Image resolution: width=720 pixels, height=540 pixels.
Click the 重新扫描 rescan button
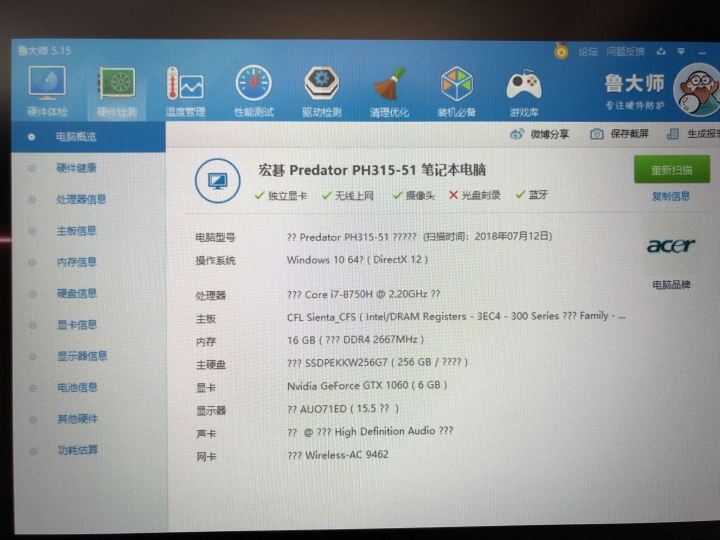[672, 170]
